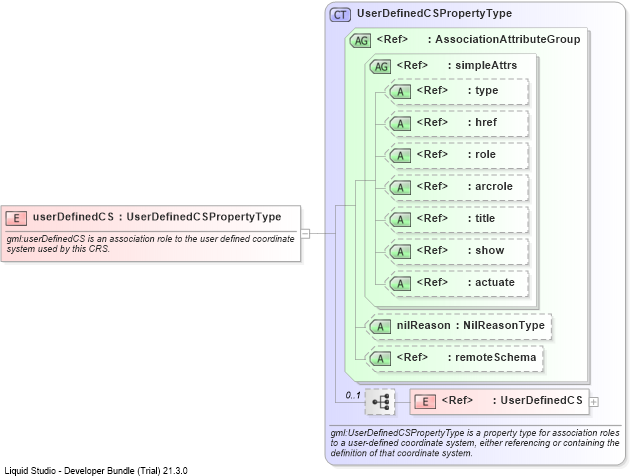The height and width of the screenshot is (476, 630).
Task: Select the ': actuate' attribute label
Action: [x=491, y=282]
